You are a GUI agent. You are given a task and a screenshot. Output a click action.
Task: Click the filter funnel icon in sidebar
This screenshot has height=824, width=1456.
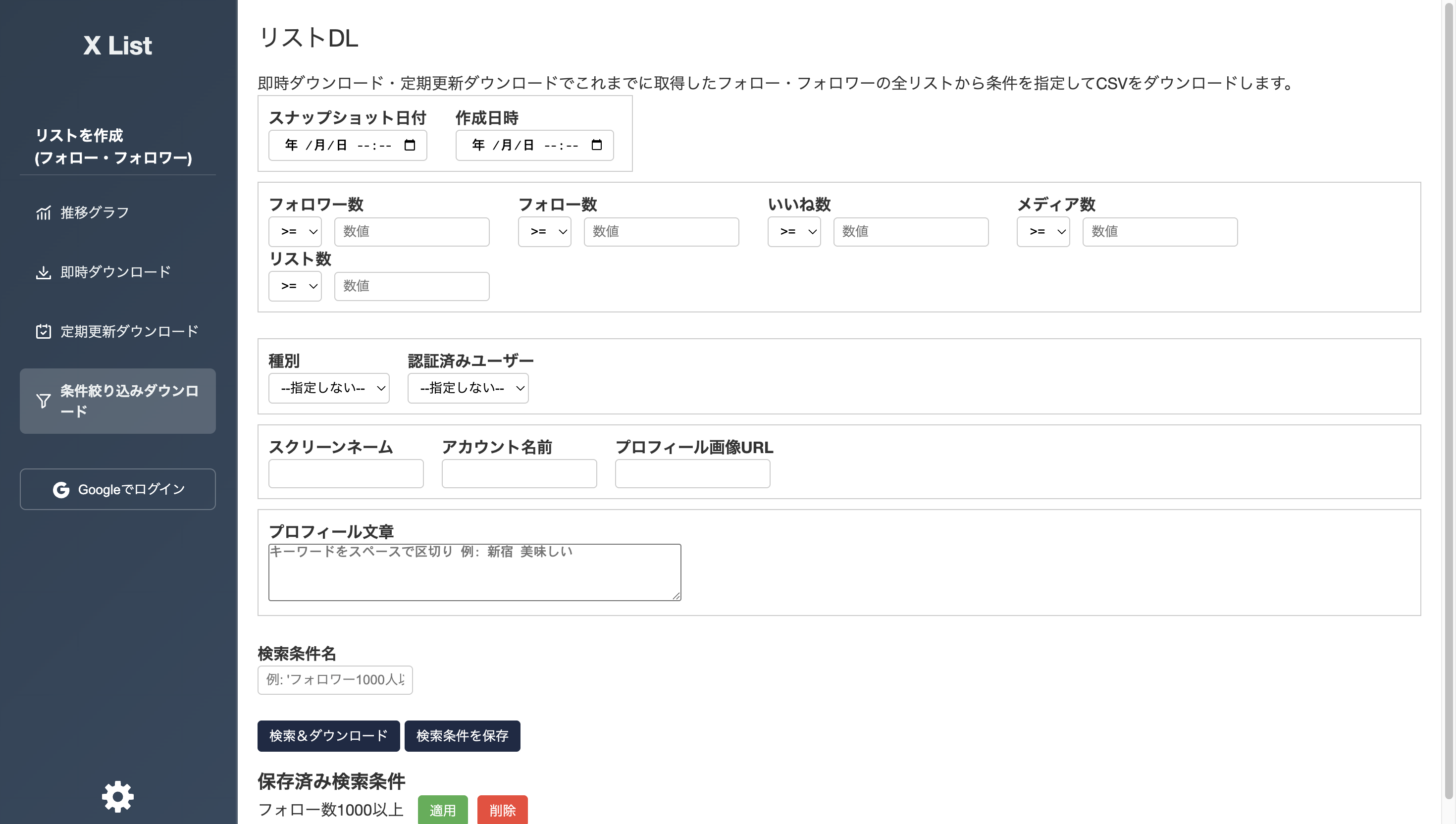44,401
